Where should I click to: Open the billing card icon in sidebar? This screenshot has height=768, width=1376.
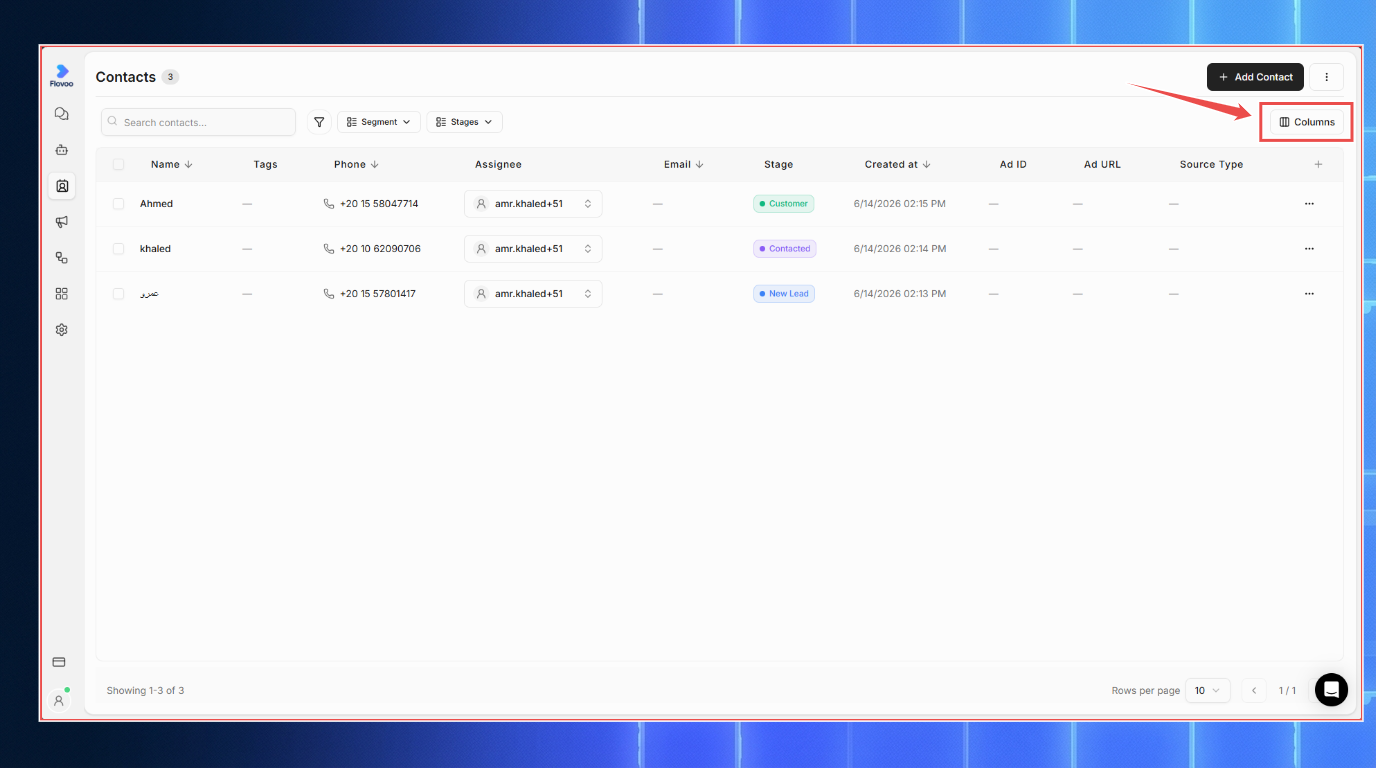tap(59, 662)
